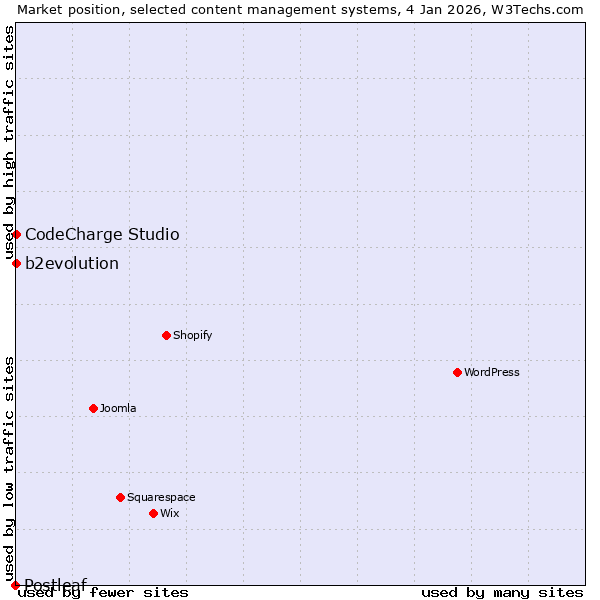The height and width of the screenshot is (600, 600).
Task: Click the 'used by low traffic sites' axis label
Action: (x=9, y=470)
